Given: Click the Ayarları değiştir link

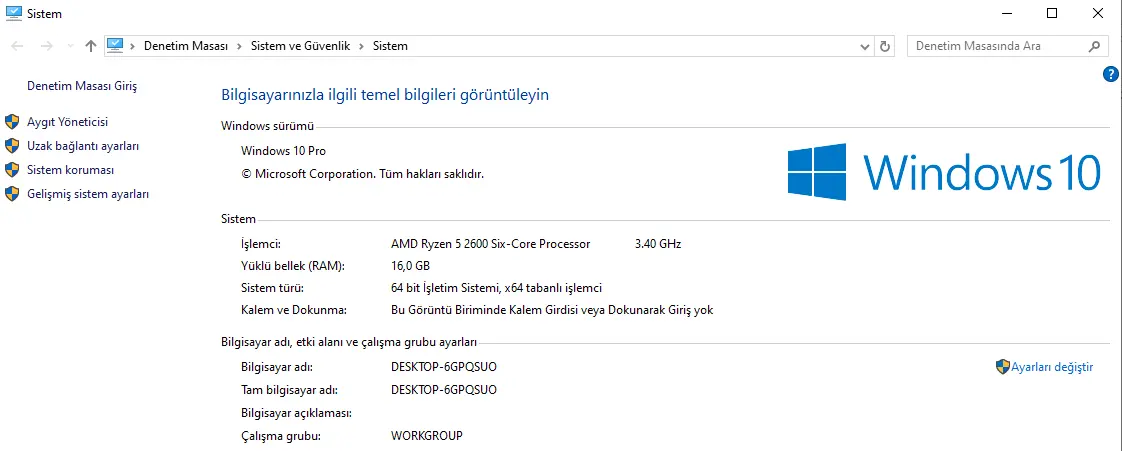Looking at the screenshot, I should point(1052,367).
